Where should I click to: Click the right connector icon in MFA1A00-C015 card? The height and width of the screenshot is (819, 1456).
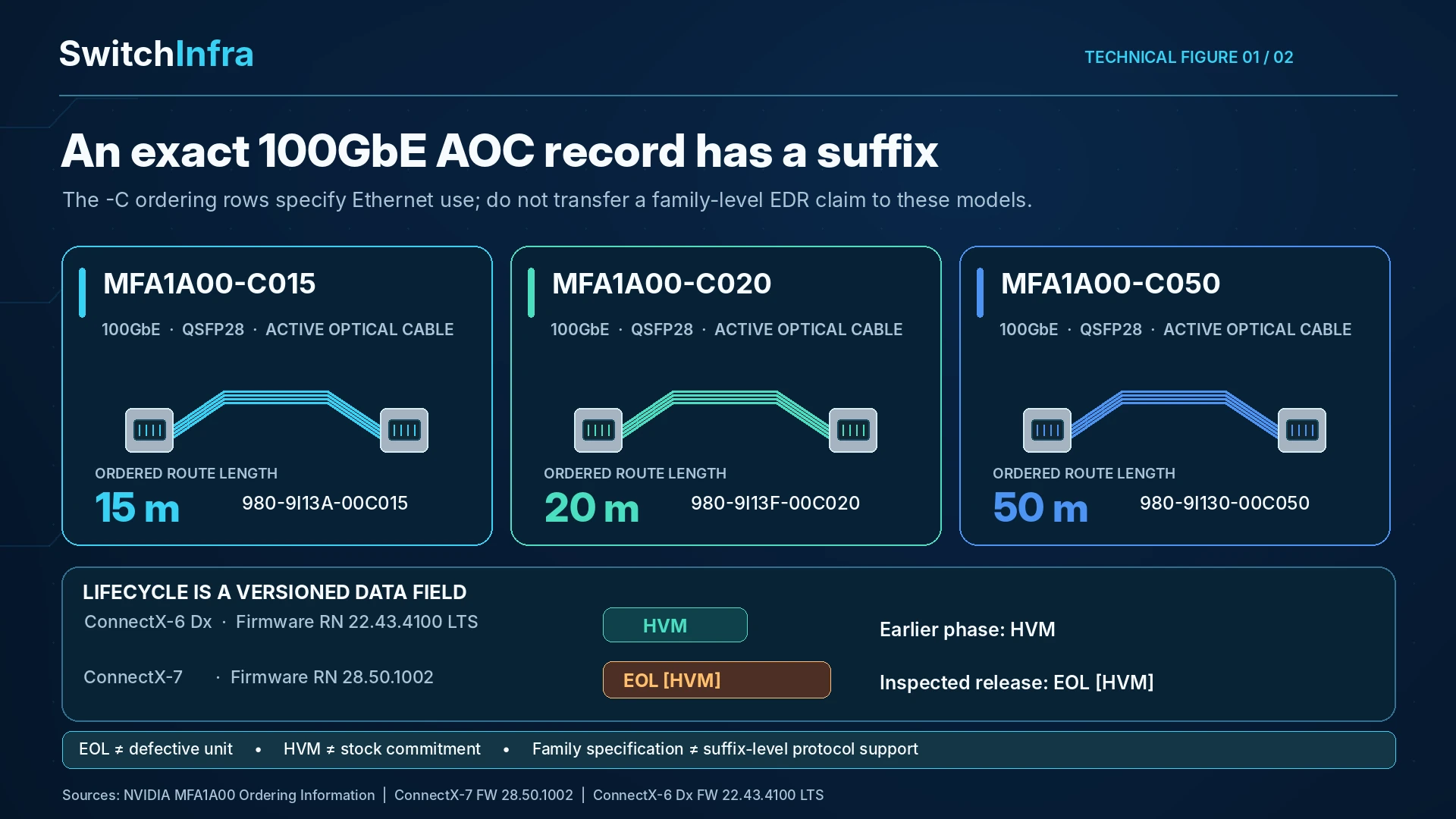tap(404, 430)
